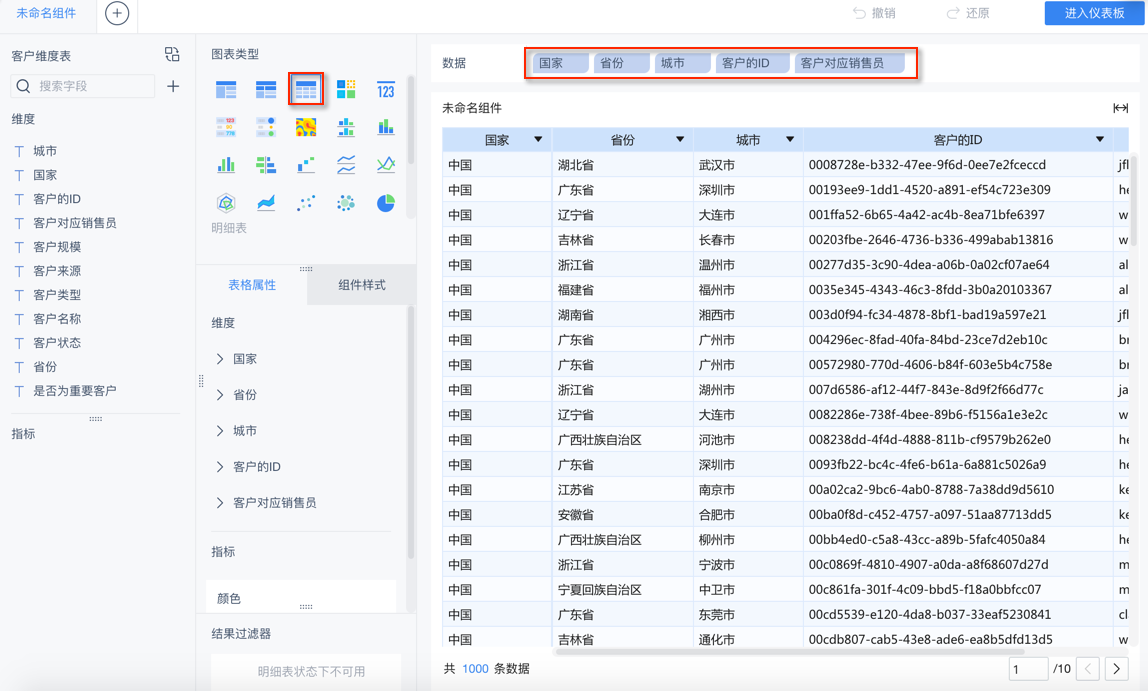Go to the previous results page

tap(1089, 668)
